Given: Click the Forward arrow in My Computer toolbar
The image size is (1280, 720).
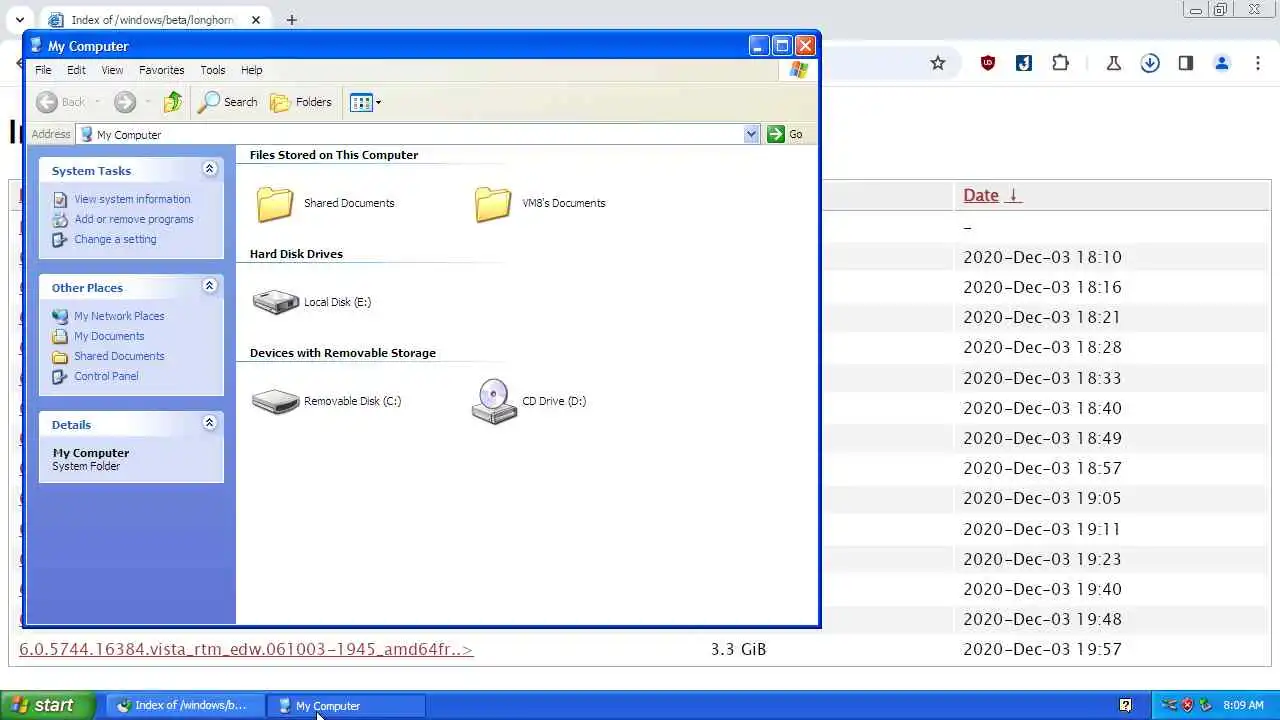Looking at the screenshot, I should (125, 102).
